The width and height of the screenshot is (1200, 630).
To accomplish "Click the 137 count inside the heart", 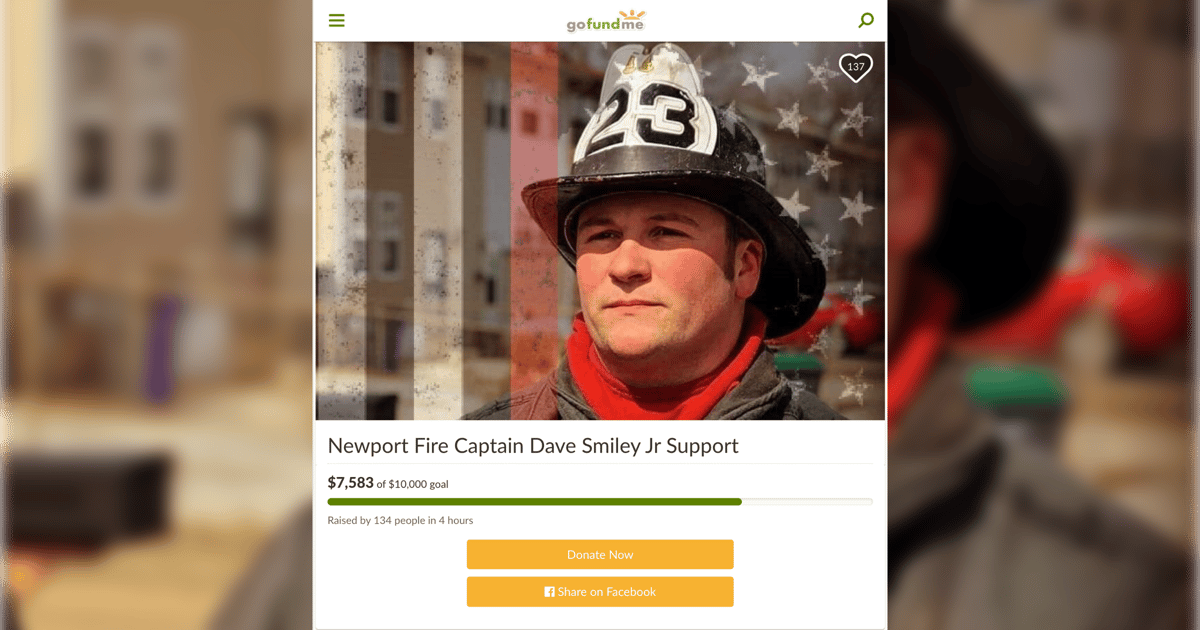I will [855, 67].
